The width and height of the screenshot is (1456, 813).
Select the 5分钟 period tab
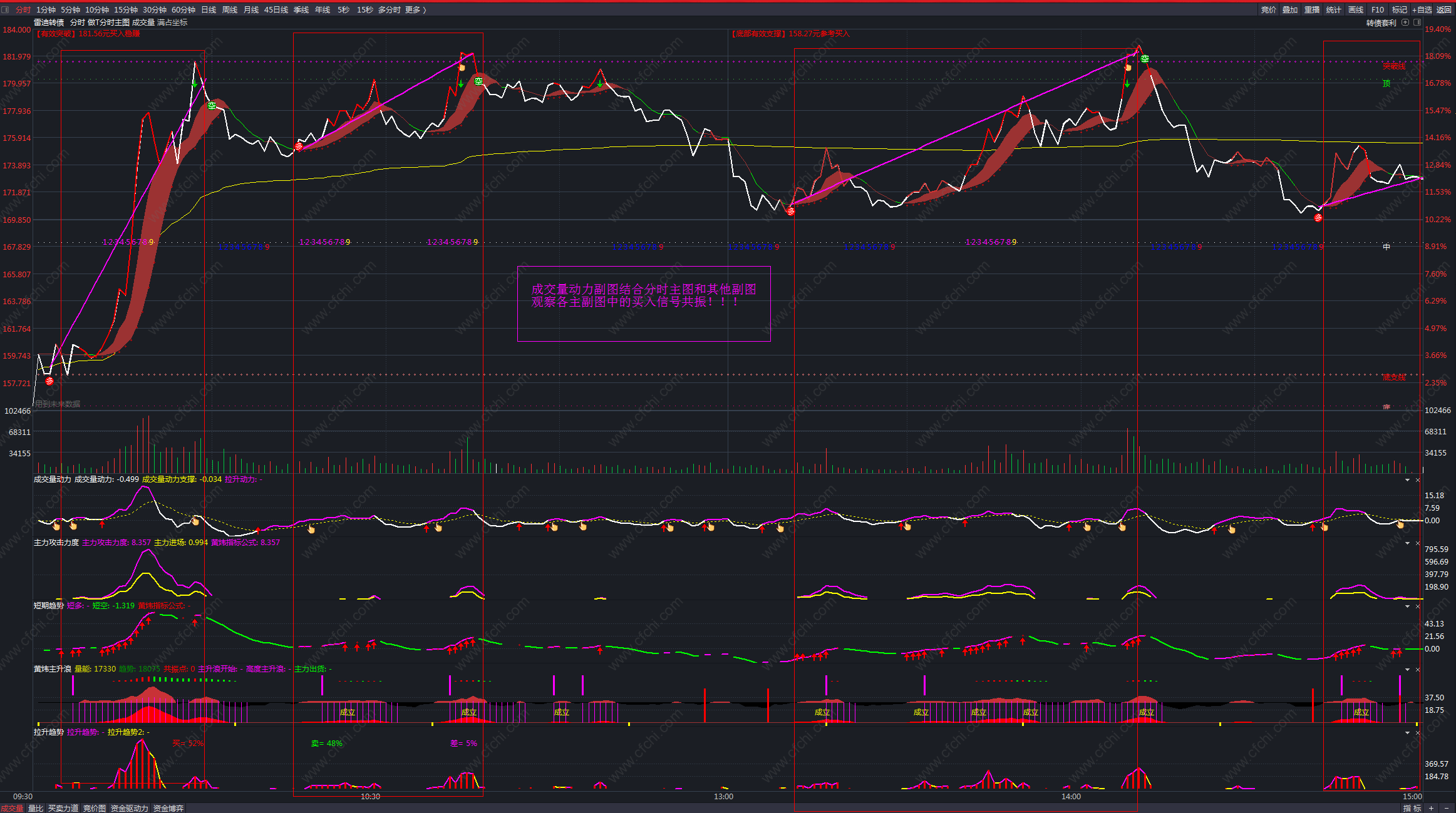point(70,10)
